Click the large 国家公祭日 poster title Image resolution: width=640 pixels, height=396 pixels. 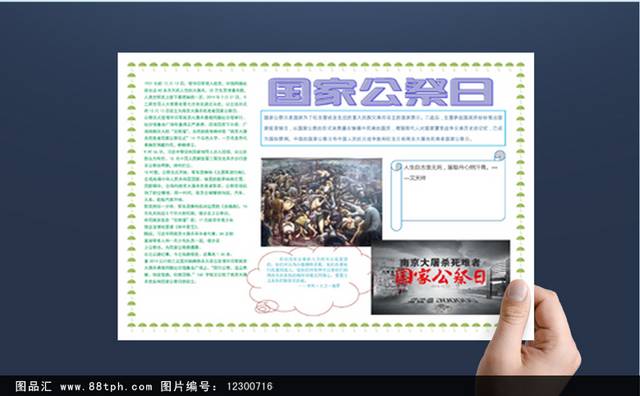point(380,92)
